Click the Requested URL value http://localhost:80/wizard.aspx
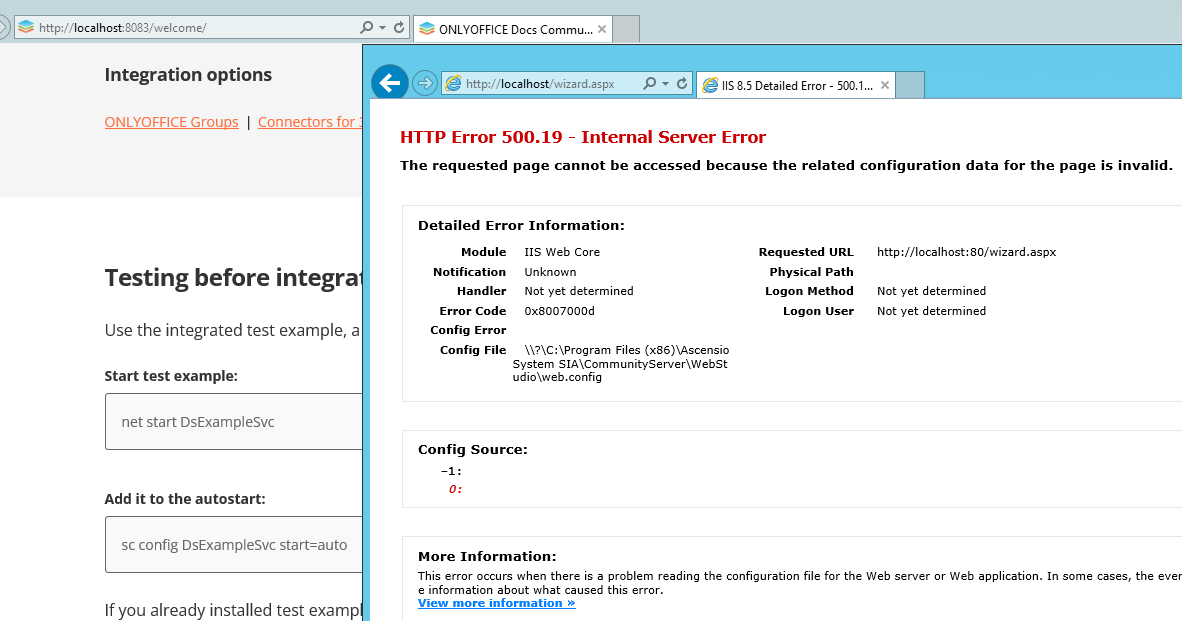 click(x=966, y=252)
